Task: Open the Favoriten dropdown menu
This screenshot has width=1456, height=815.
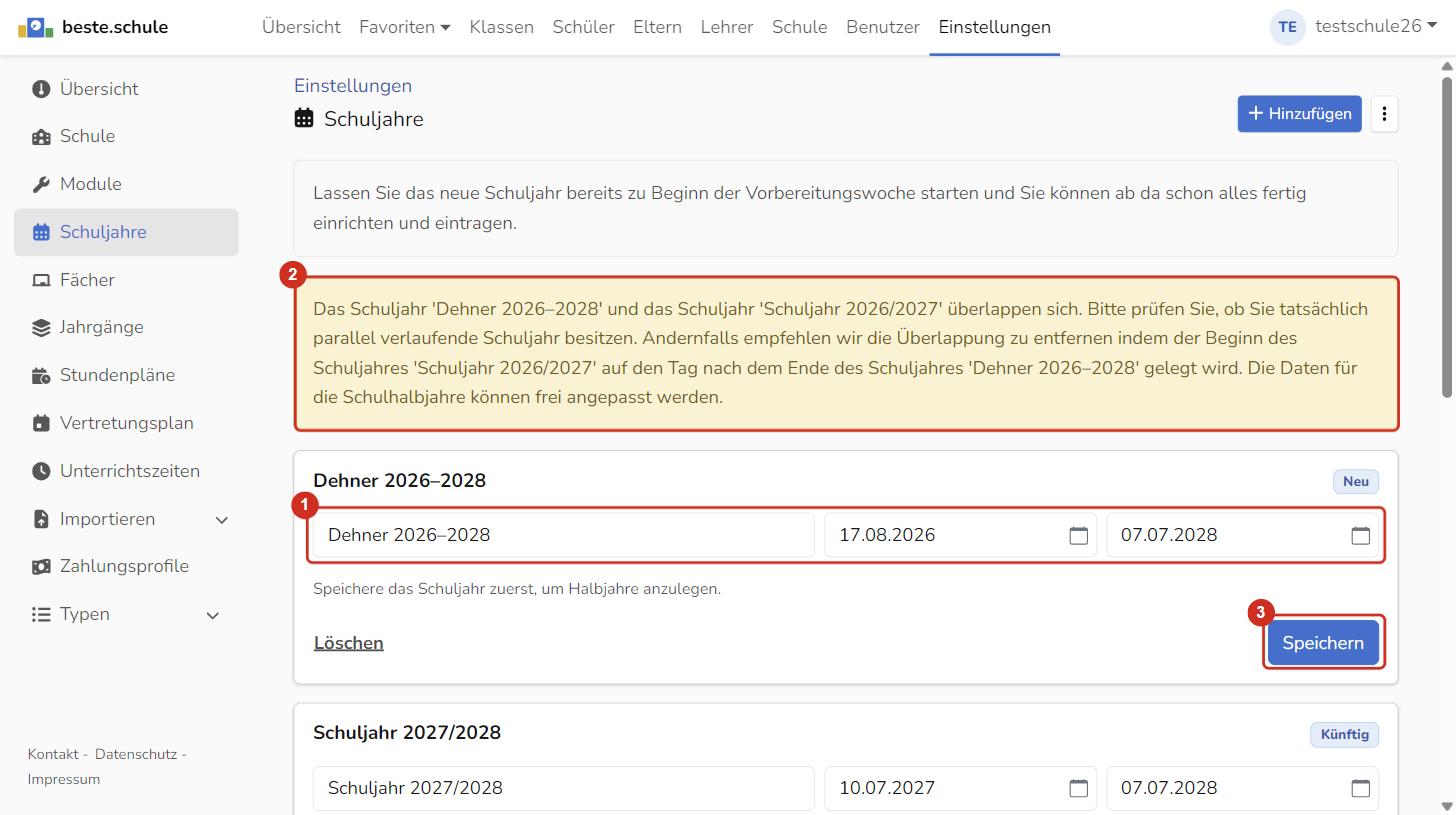Action: (405, 27)
